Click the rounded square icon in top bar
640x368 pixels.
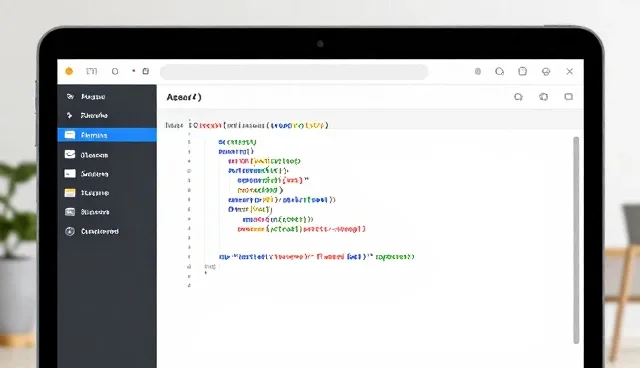pos(522,71)
